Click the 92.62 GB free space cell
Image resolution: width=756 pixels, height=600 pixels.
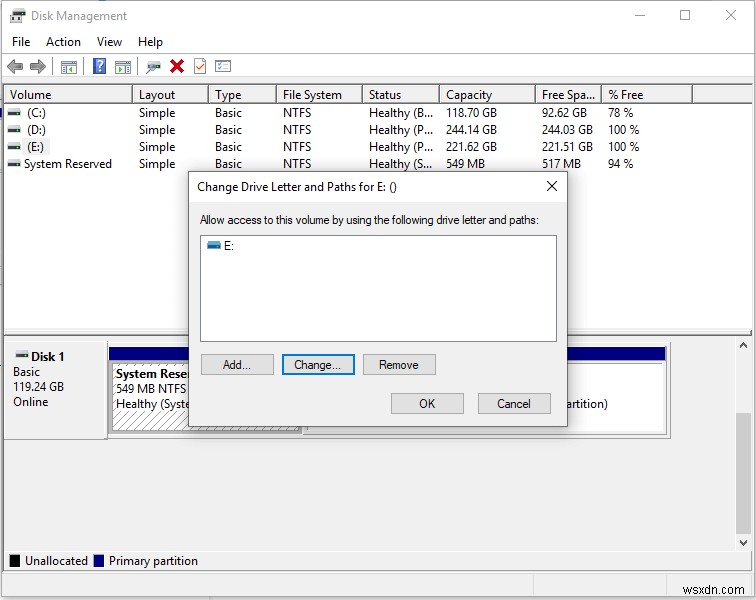pyautogui.click(x=564, y=113)
